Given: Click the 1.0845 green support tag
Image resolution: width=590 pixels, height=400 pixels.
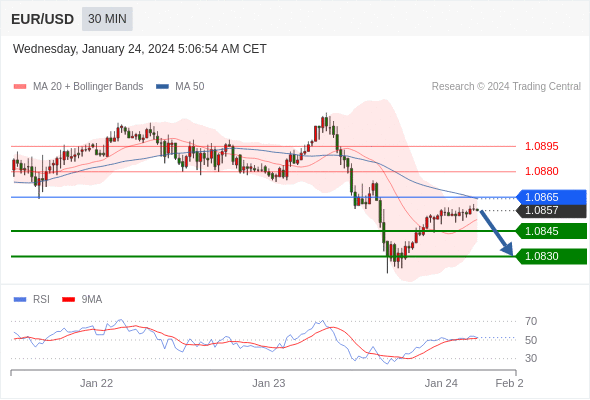Looking at the screenshot, I should tap(551, 231).
